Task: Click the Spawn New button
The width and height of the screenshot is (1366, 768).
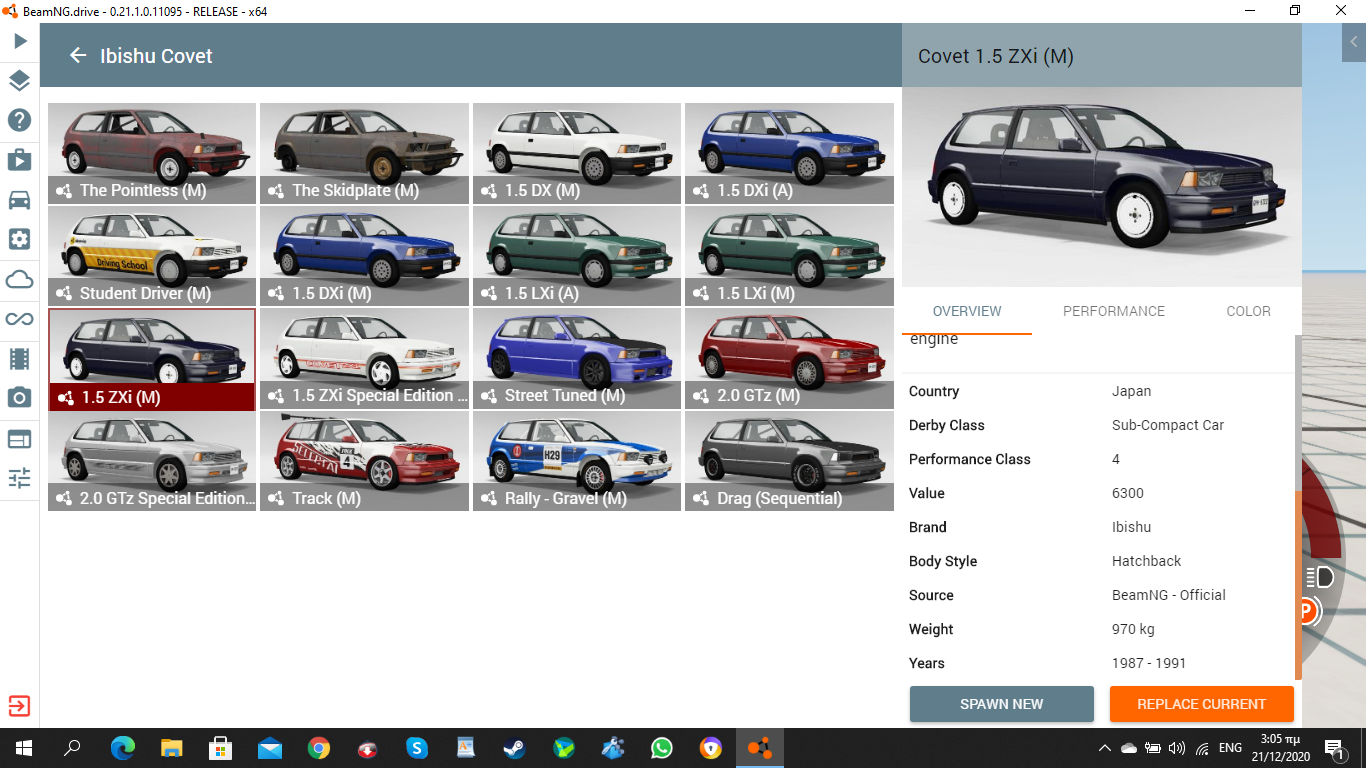Action: click(x=1001, y=704)
